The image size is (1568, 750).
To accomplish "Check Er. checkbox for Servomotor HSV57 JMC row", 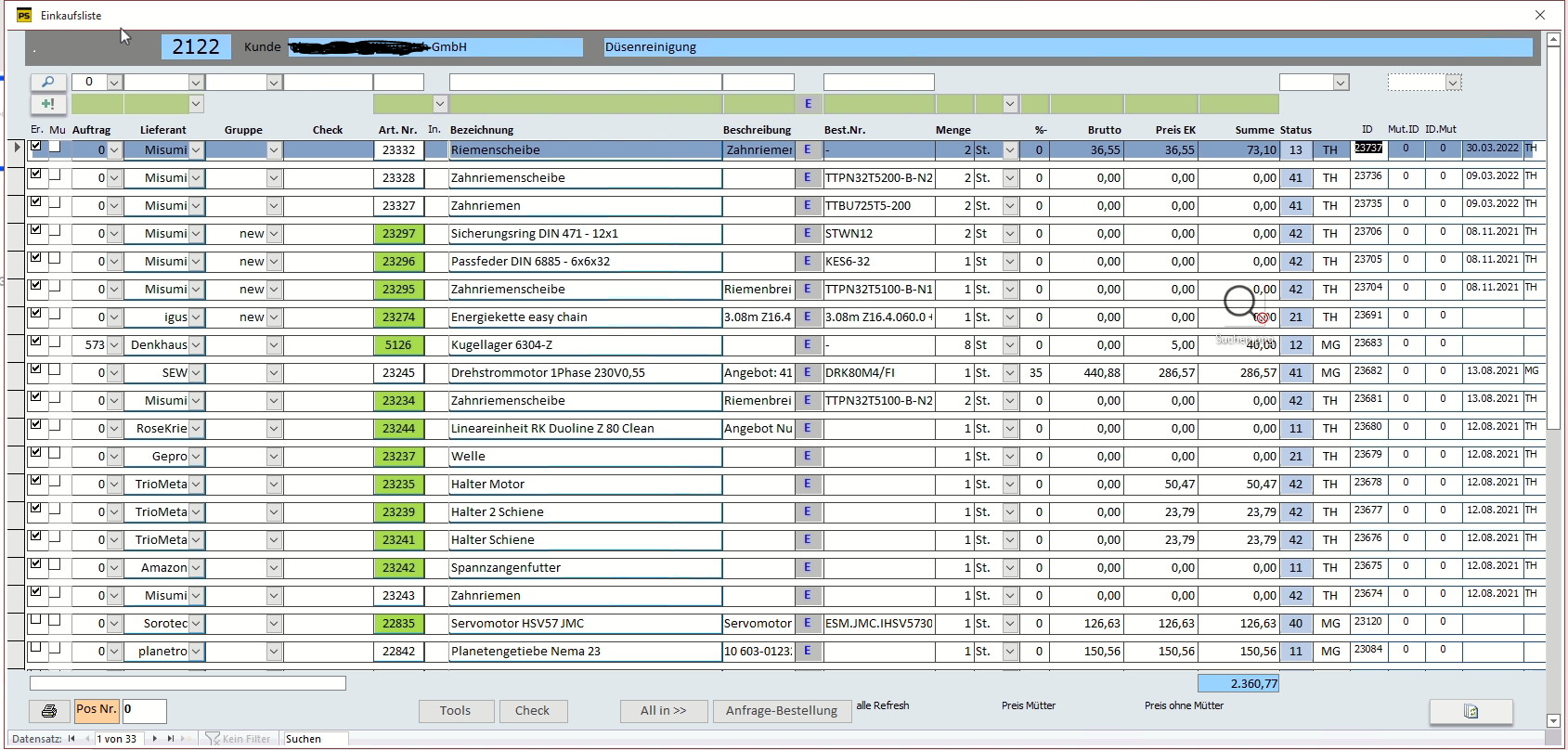I will pos(36,619).
